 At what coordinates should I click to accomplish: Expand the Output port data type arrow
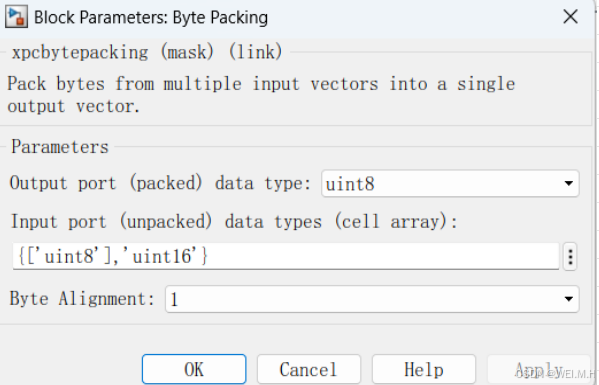coord(568,184)
